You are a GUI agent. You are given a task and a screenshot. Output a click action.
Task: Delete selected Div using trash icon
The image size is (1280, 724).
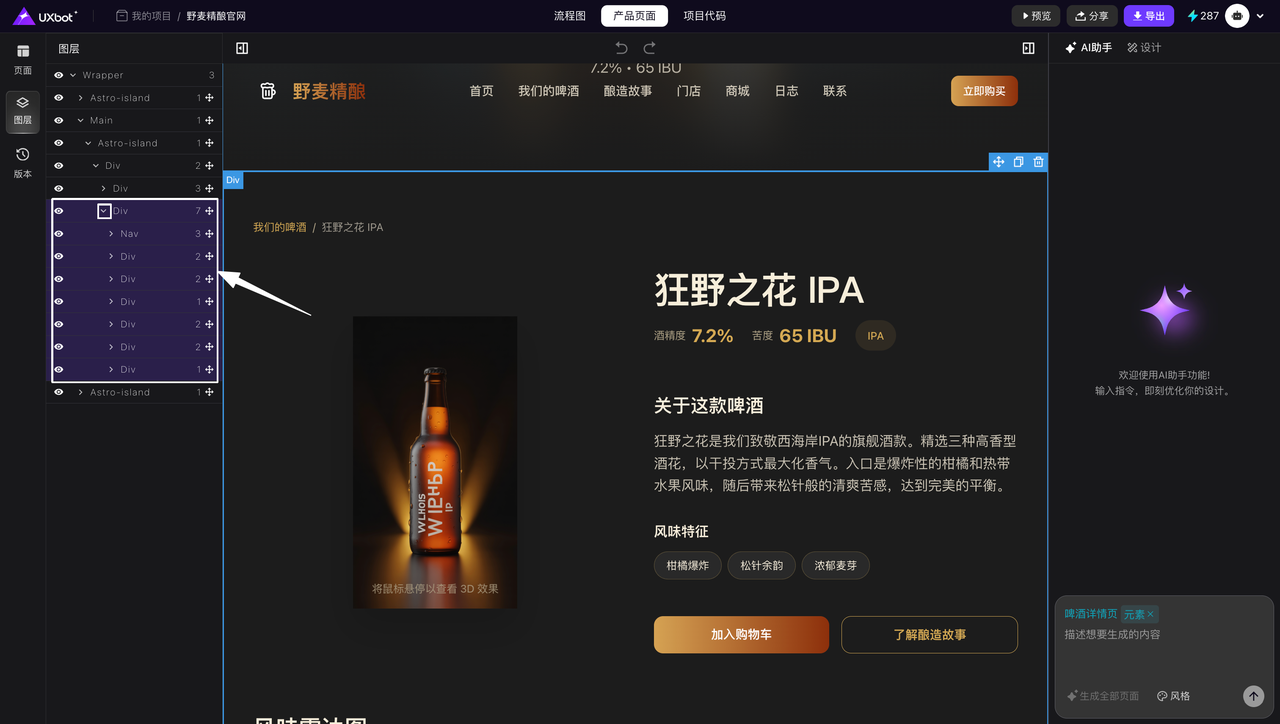[1038, 162]
